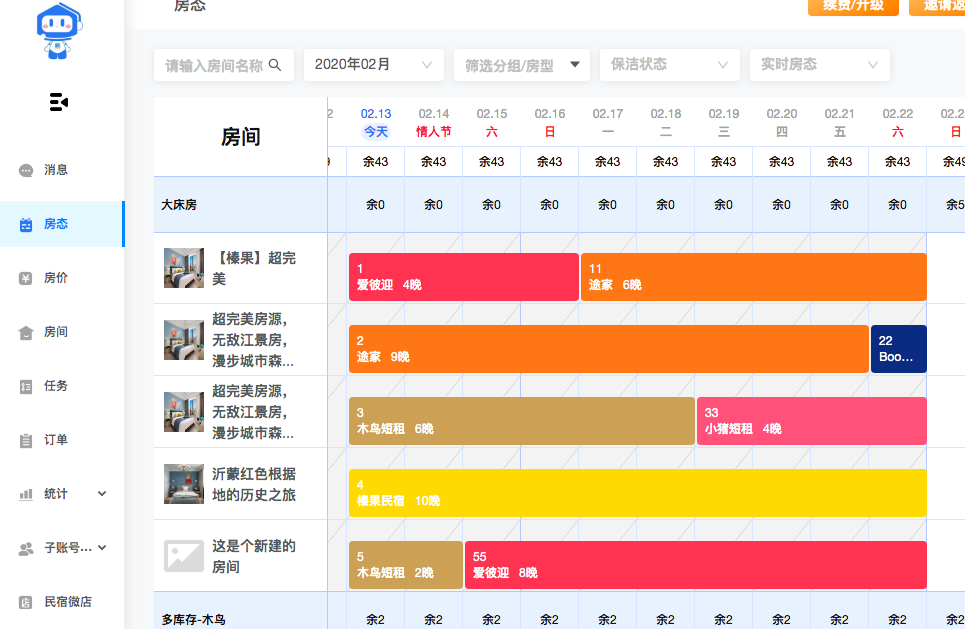Open 订单 menu item
965x629 pixels.
[x=62, y=440]
